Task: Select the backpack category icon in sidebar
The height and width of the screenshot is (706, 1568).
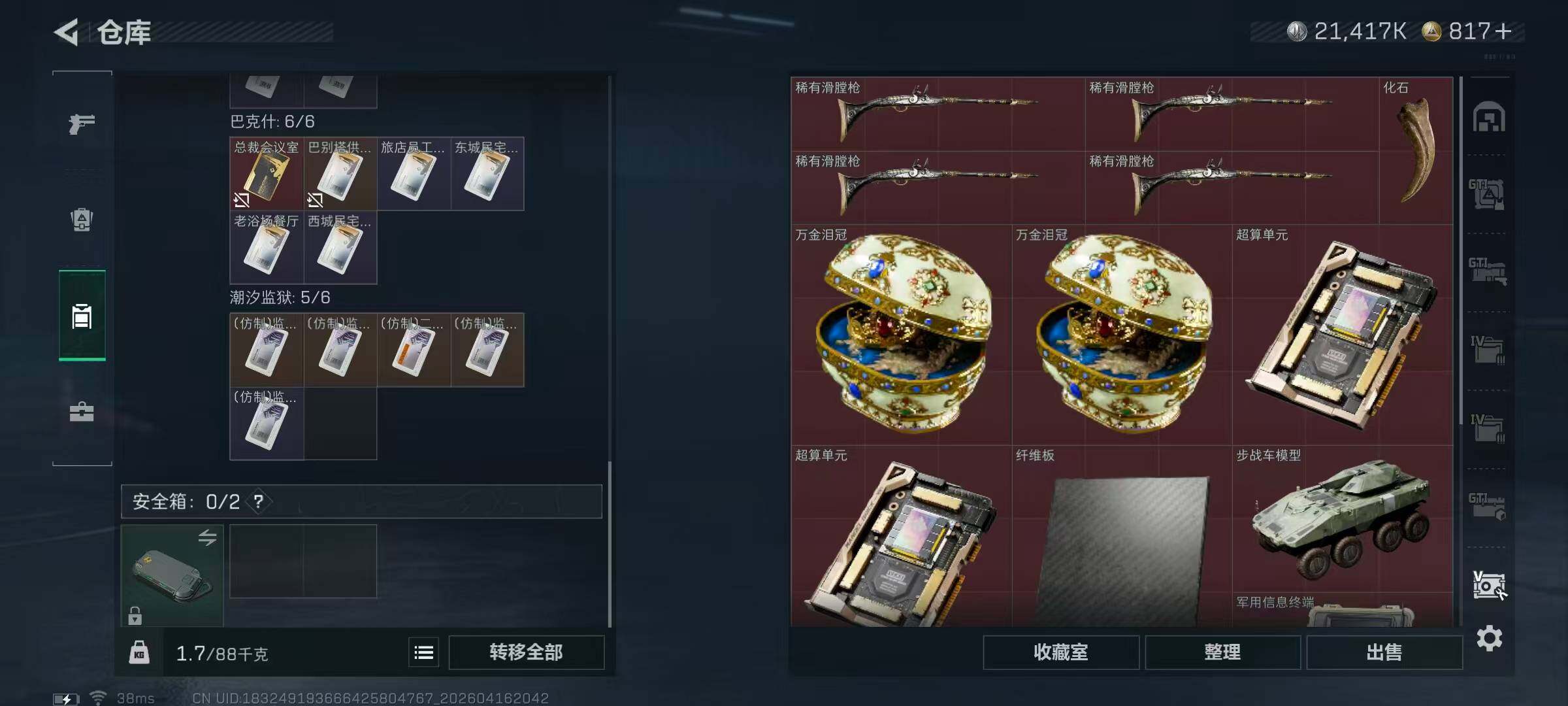Action: click(82, 220)
